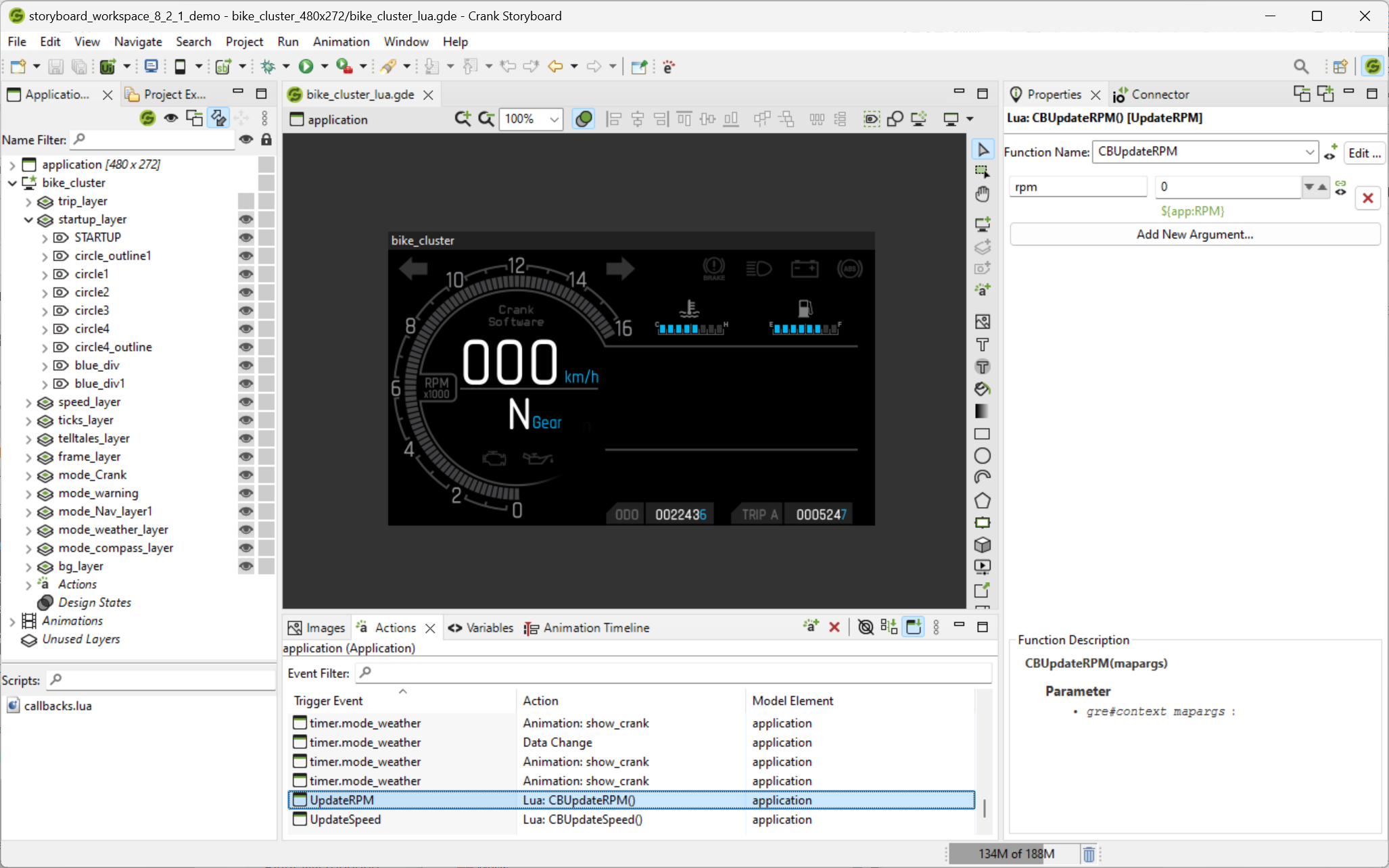Select the arc shape tool
1389x868 pixels.
pos(983,478)
